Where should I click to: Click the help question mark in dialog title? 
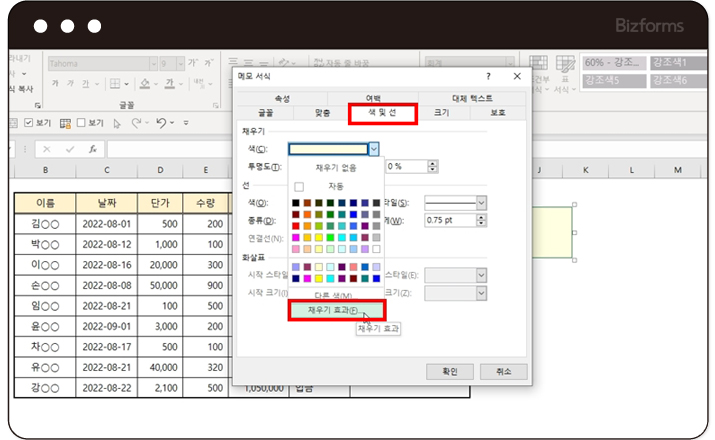coord(488,76)
